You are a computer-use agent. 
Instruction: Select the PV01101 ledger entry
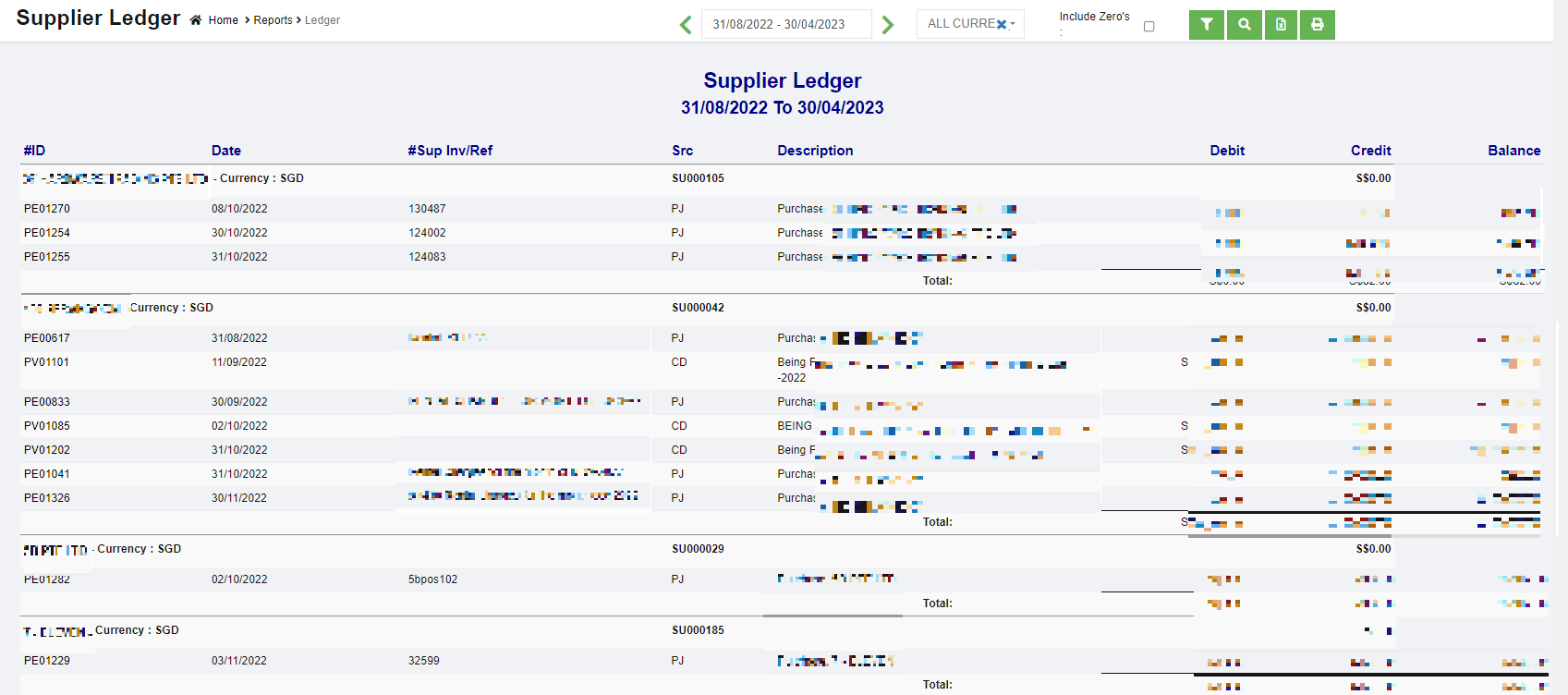[x=47, y=362]
